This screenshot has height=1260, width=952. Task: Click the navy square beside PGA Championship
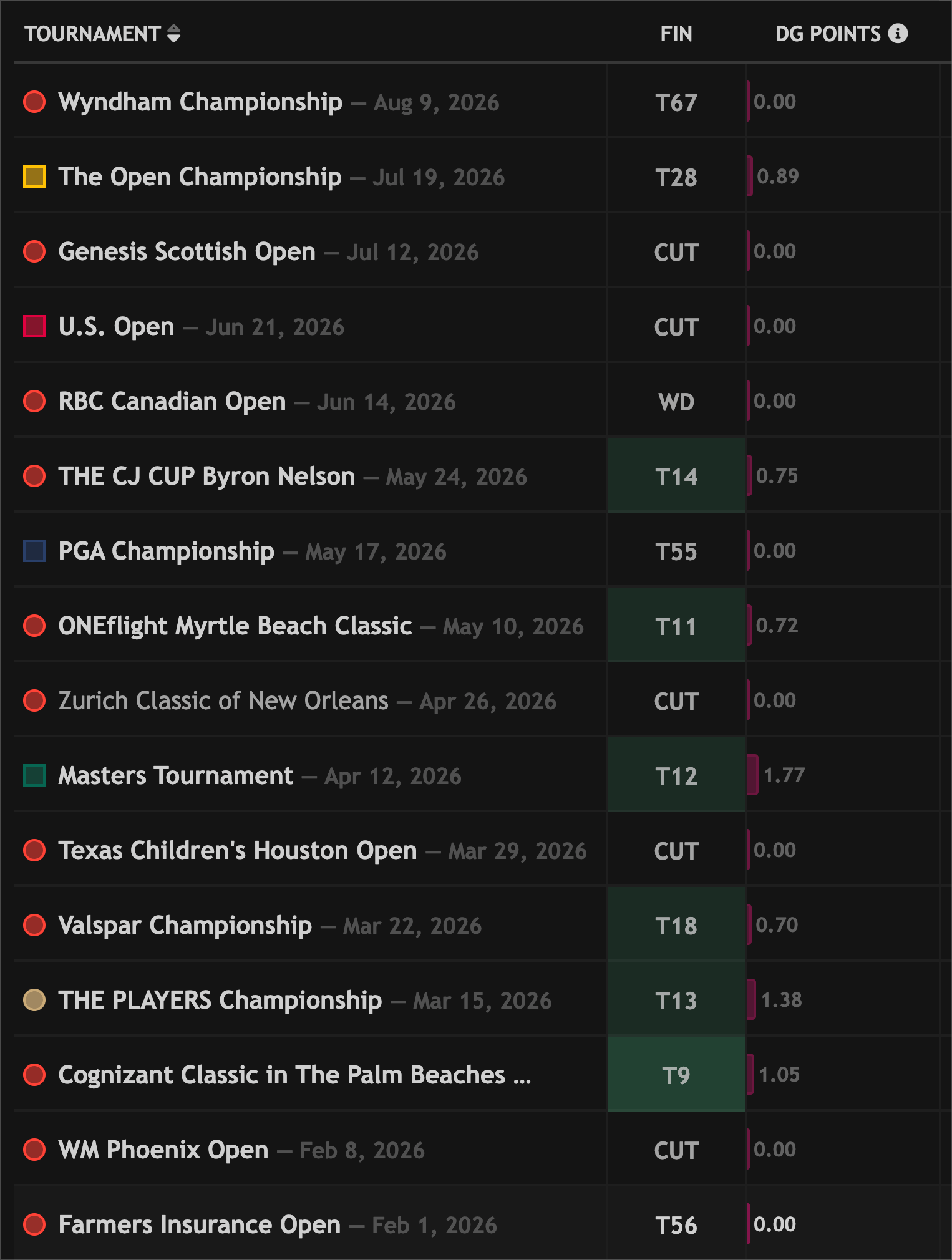click(x=34, y=551)
